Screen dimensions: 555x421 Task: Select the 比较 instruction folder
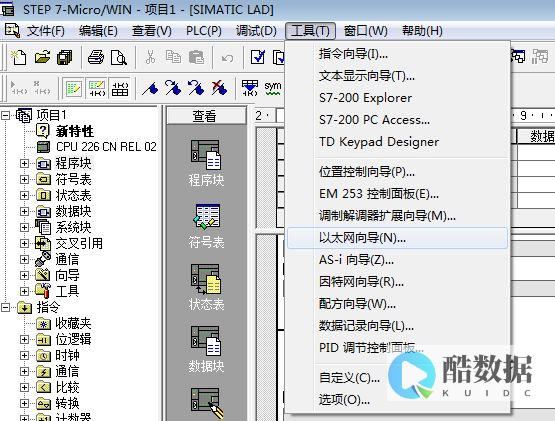[67, 387]
